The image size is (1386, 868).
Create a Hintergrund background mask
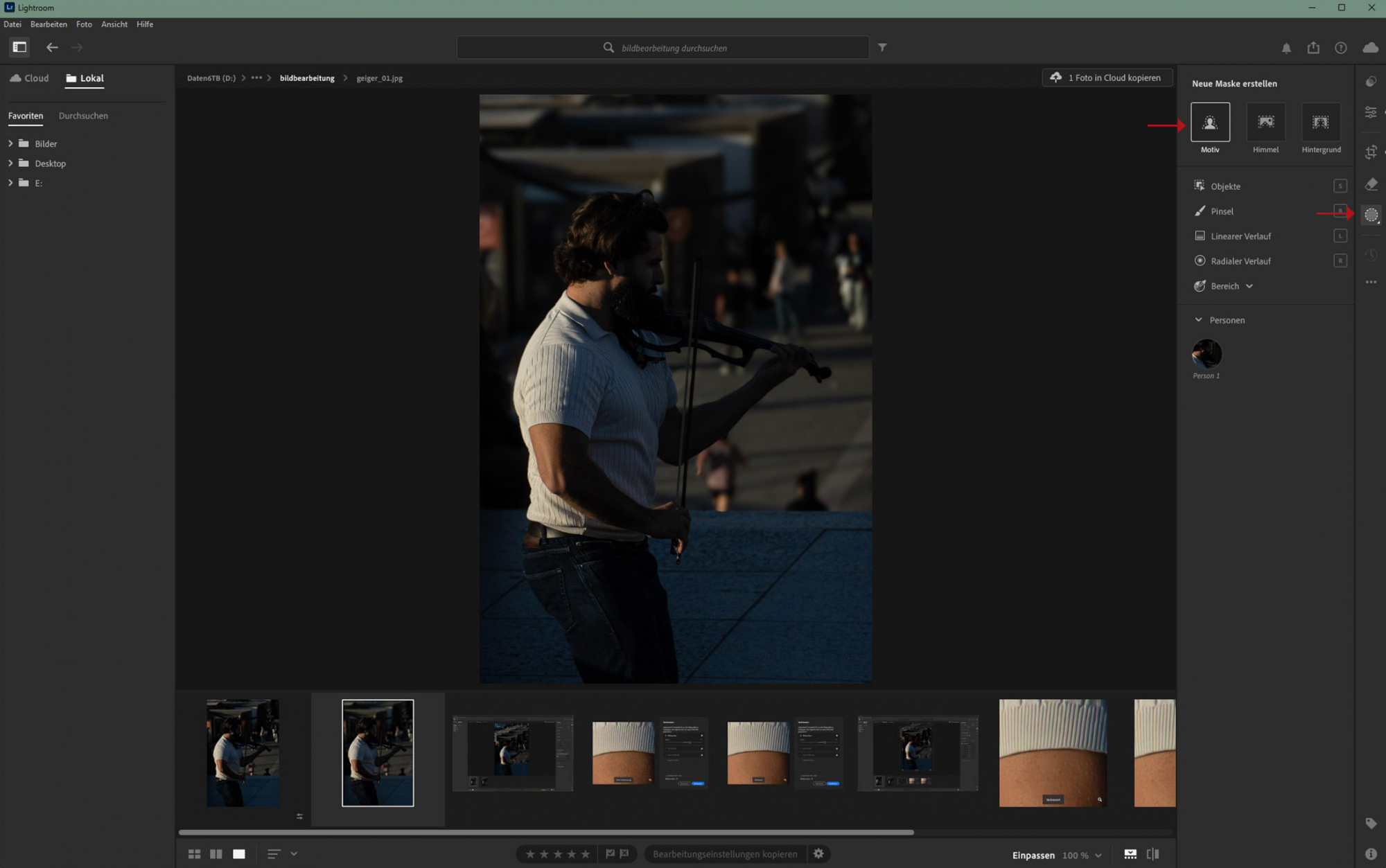(1320, 123)
